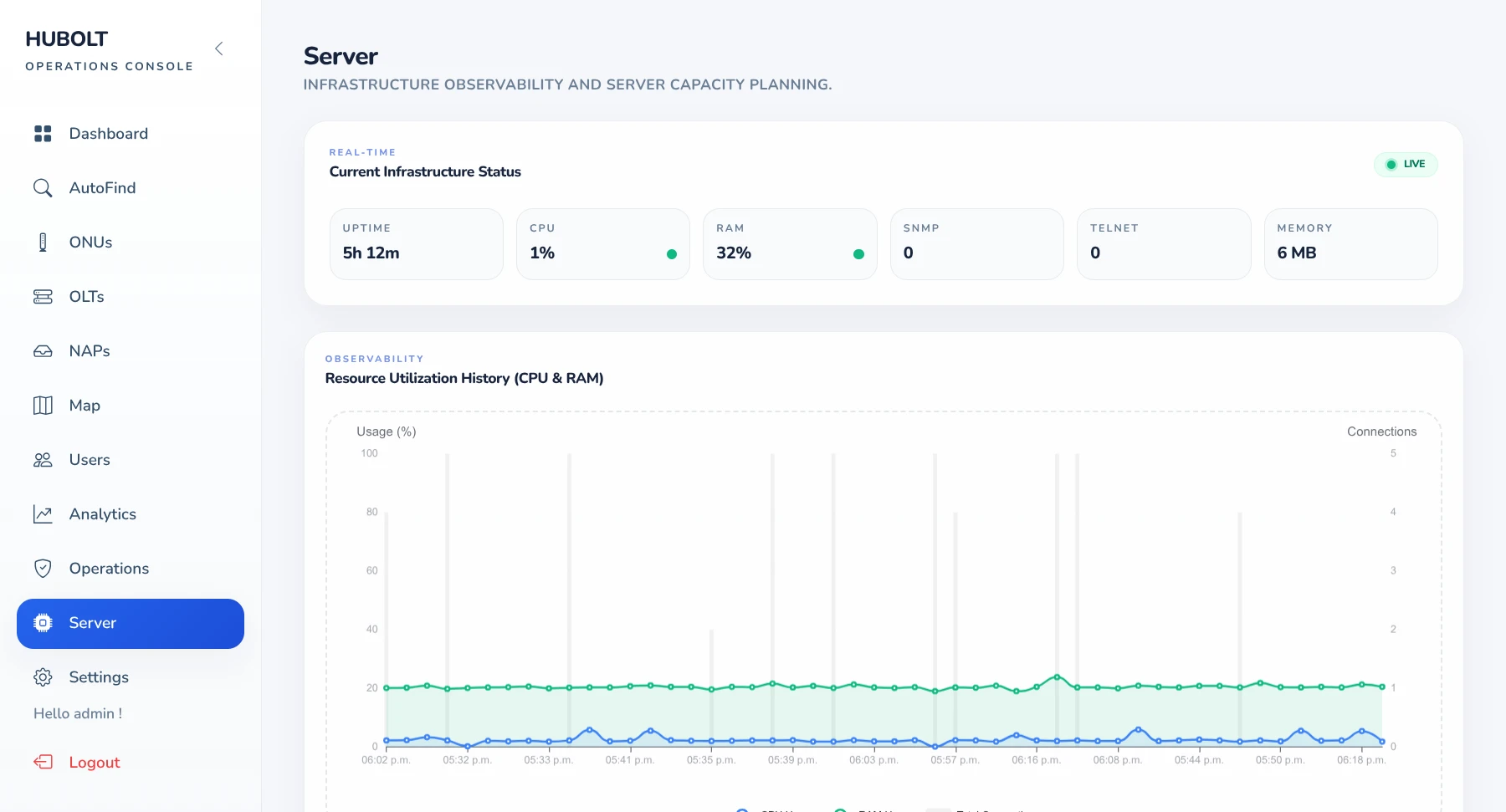Select the Server menu item
Viewport: 1506px width, 812px height.
point(131,624)
